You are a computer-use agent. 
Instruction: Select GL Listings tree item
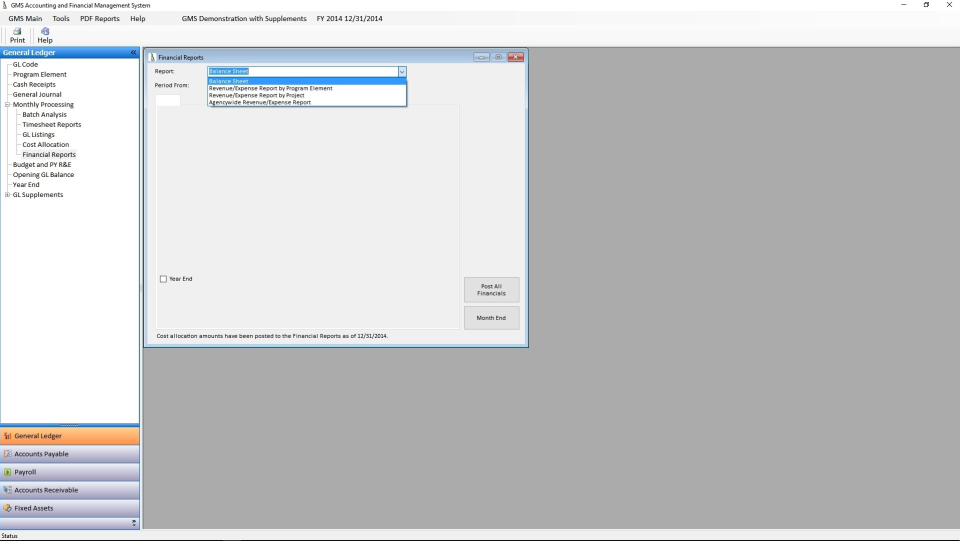pos(39,135)
